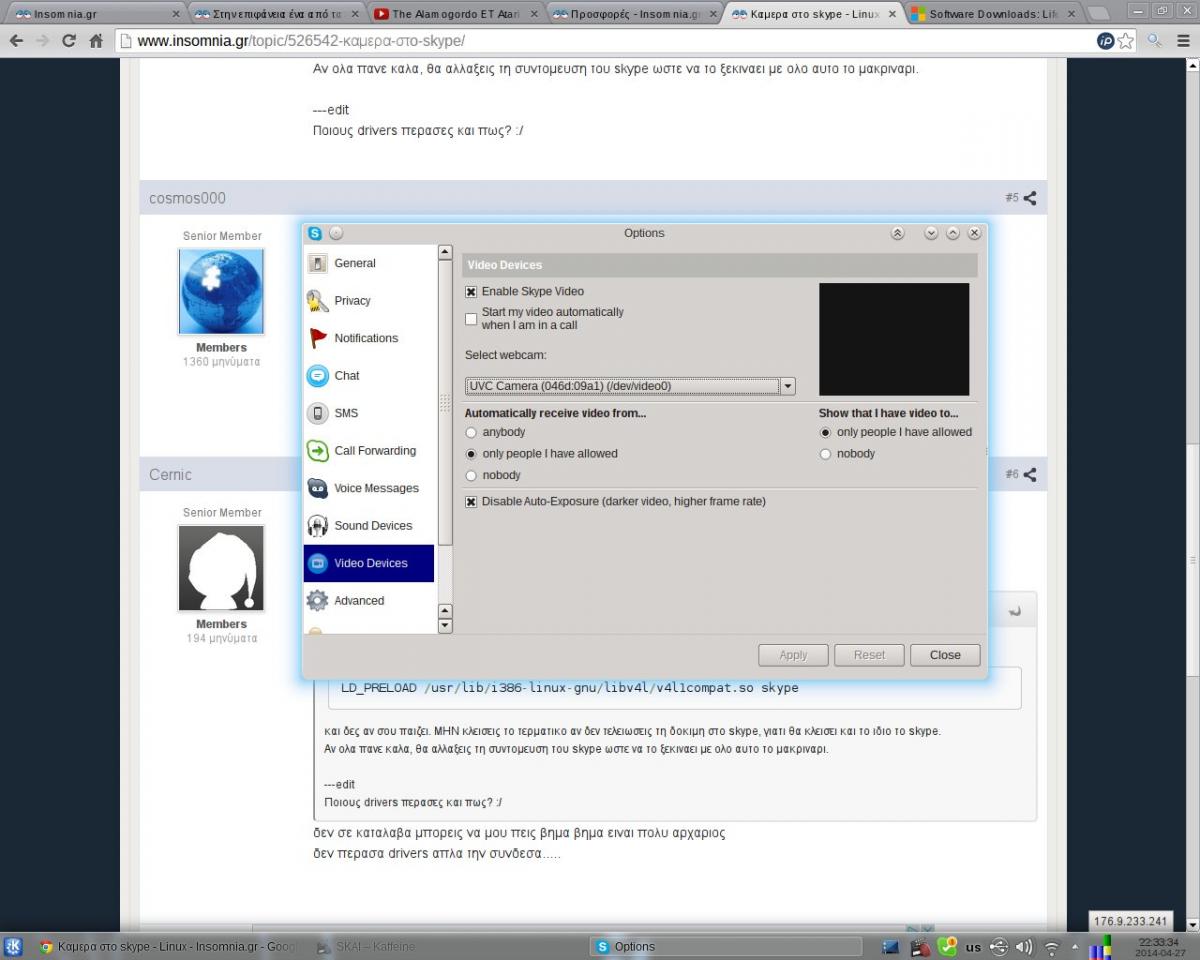This screenshot has width=1200, height=960.
Task: Click the browser address bar
Action: pyautogui.click(x=604, y=41)
